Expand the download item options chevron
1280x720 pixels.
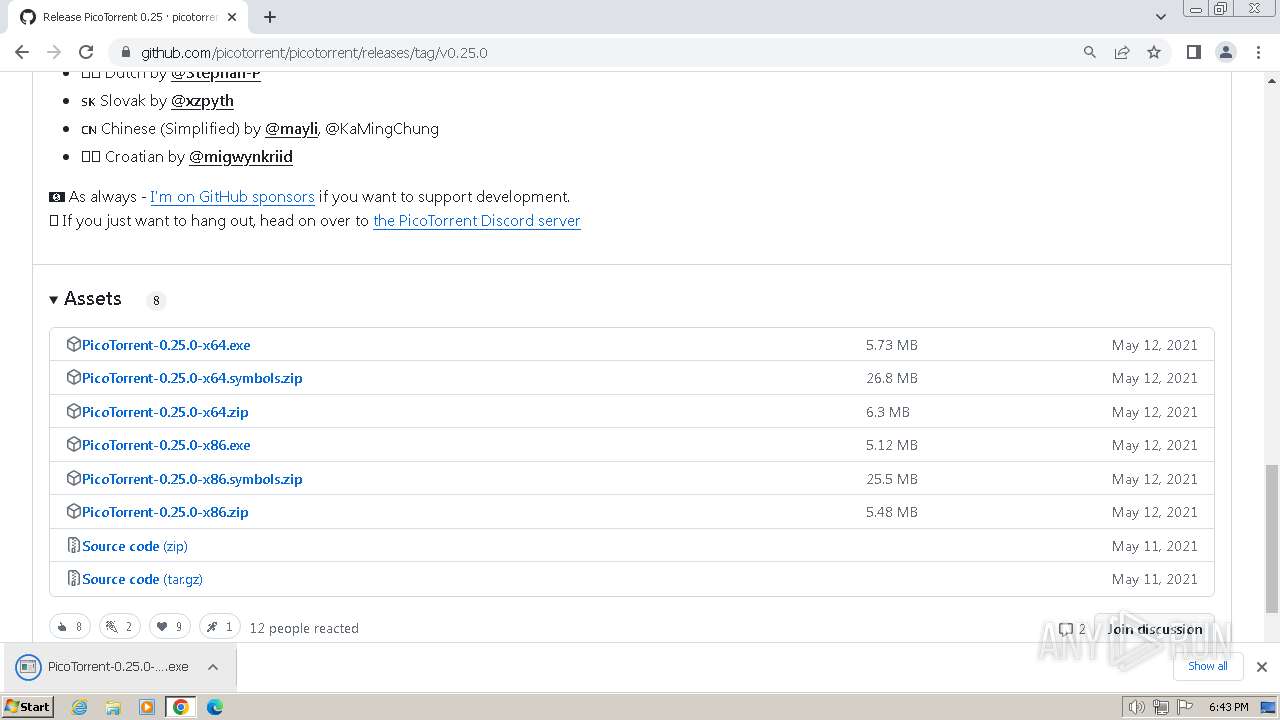click(x=213, y=667)
